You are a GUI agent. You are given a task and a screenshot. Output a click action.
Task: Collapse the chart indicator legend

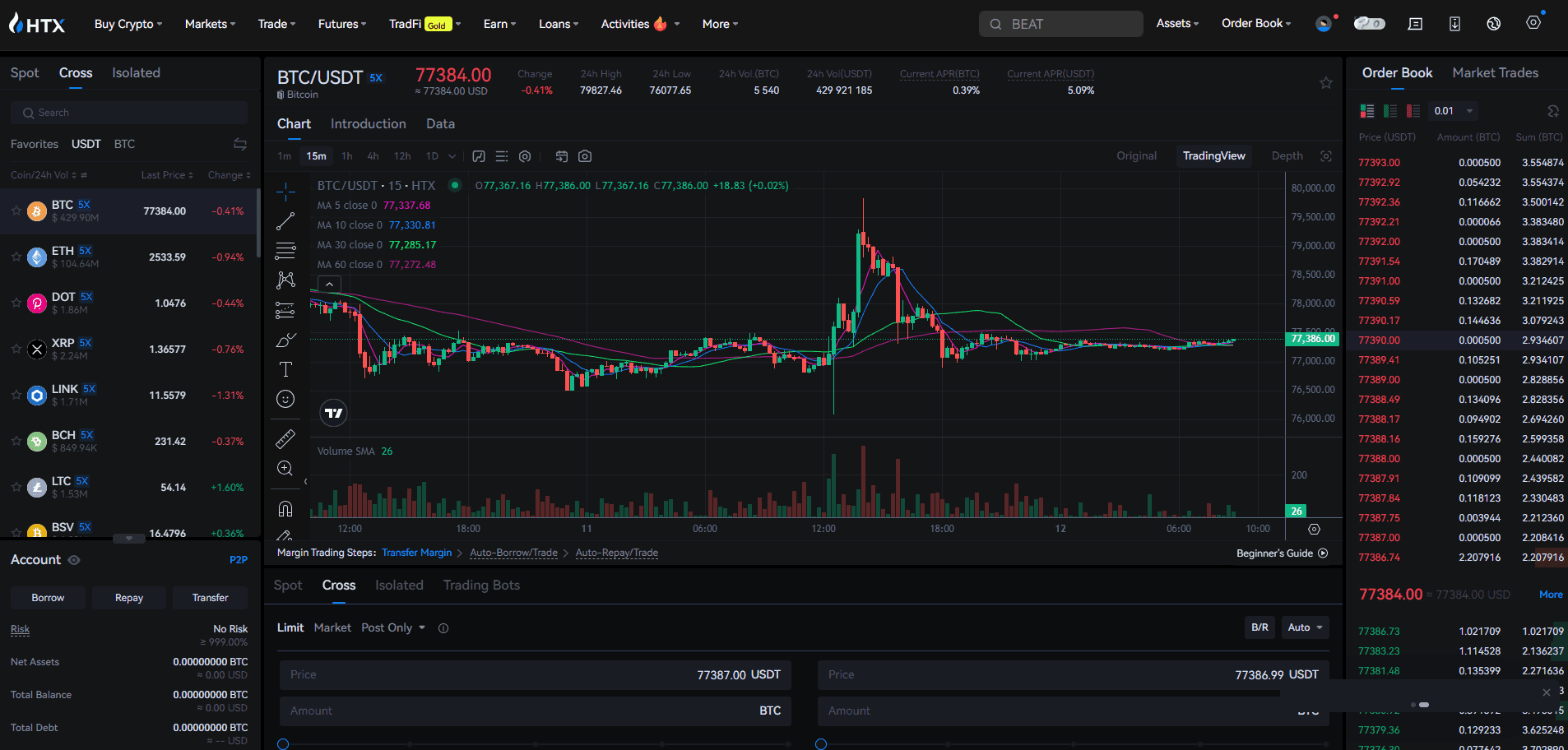[x=329, y=285]
